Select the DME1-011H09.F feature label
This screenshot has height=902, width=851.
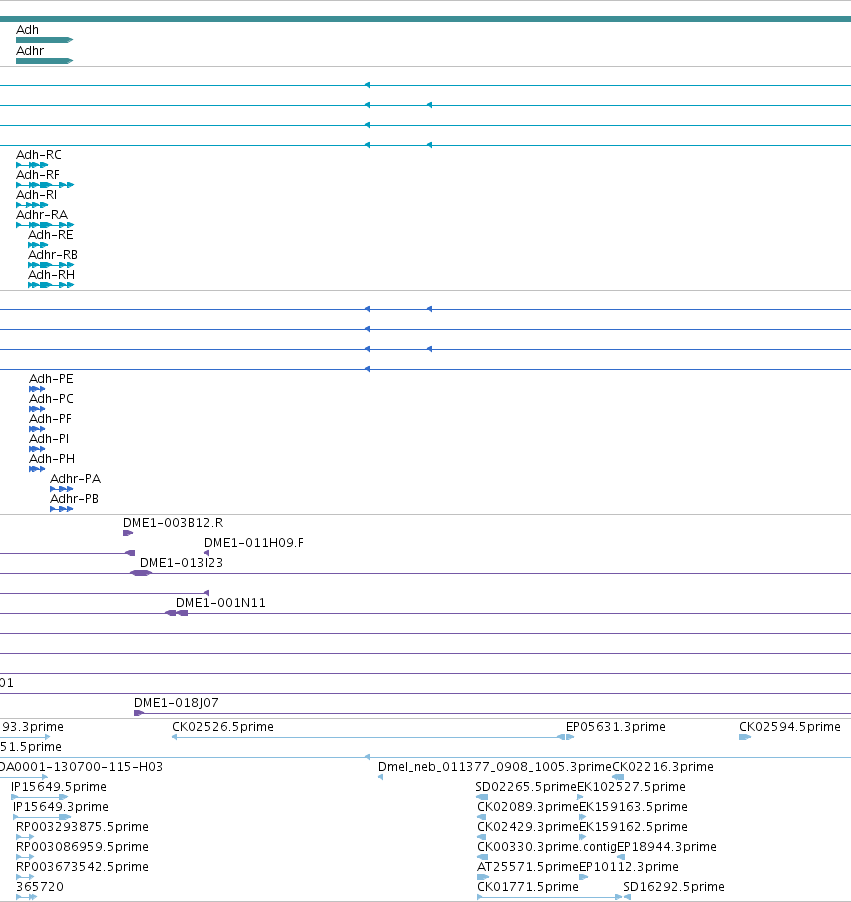[254, 543]
